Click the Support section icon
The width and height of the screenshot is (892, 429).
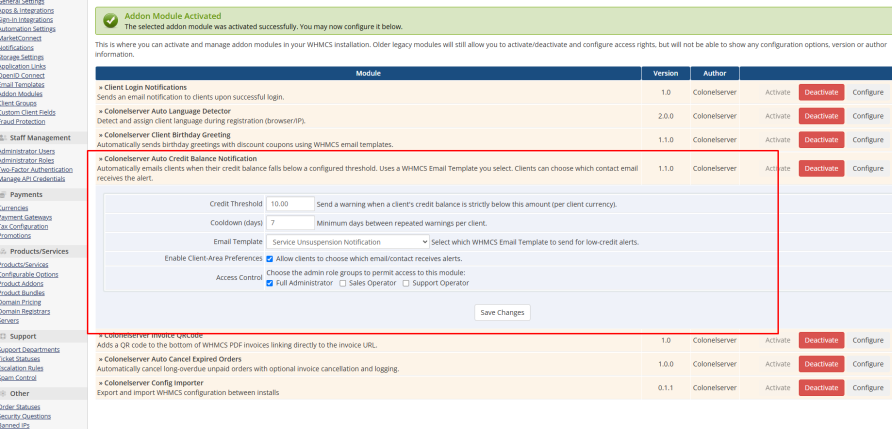click(x=3, y=336)
